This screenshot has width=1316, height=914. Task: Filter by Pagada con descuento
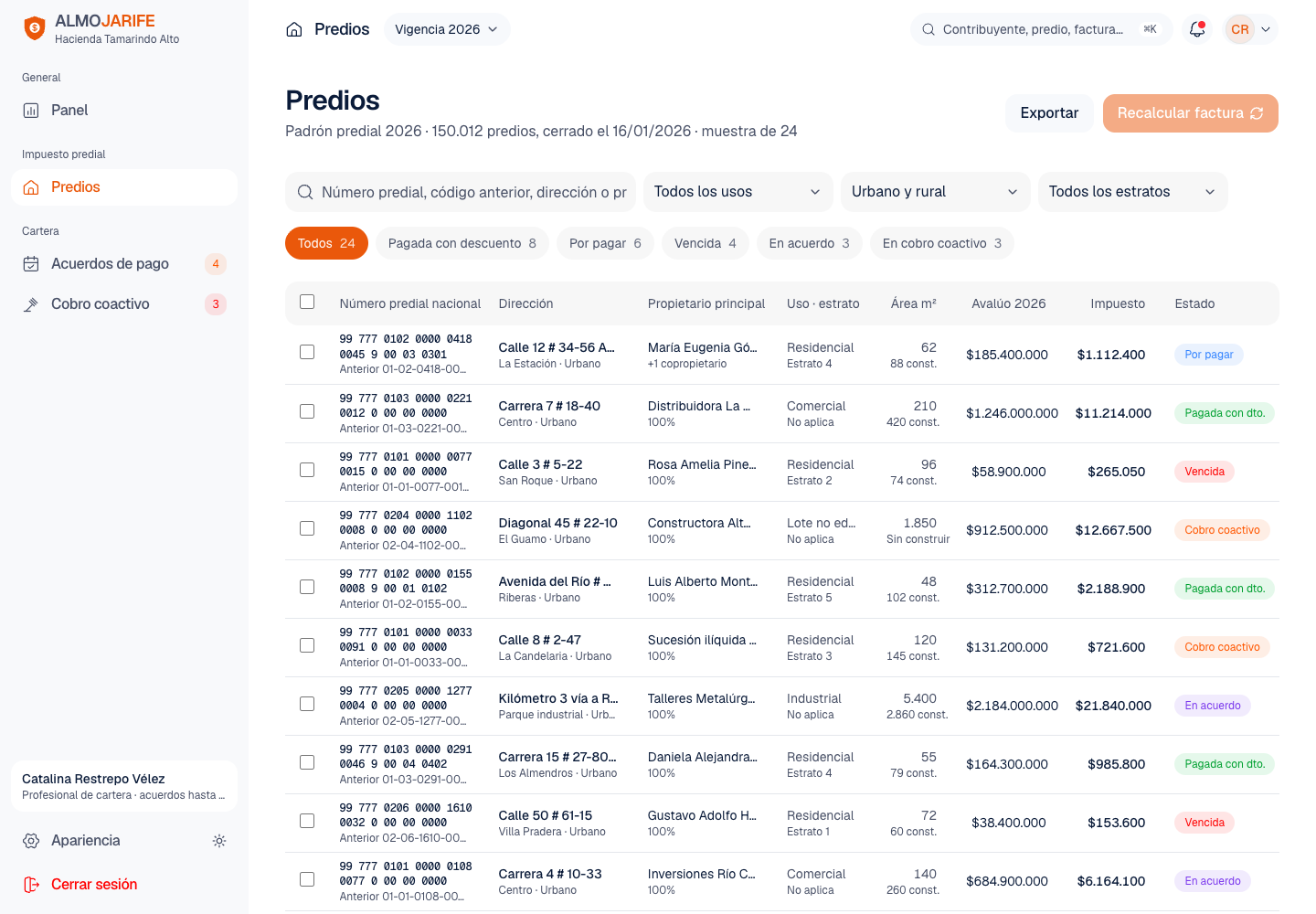click(x=462, y=243)
